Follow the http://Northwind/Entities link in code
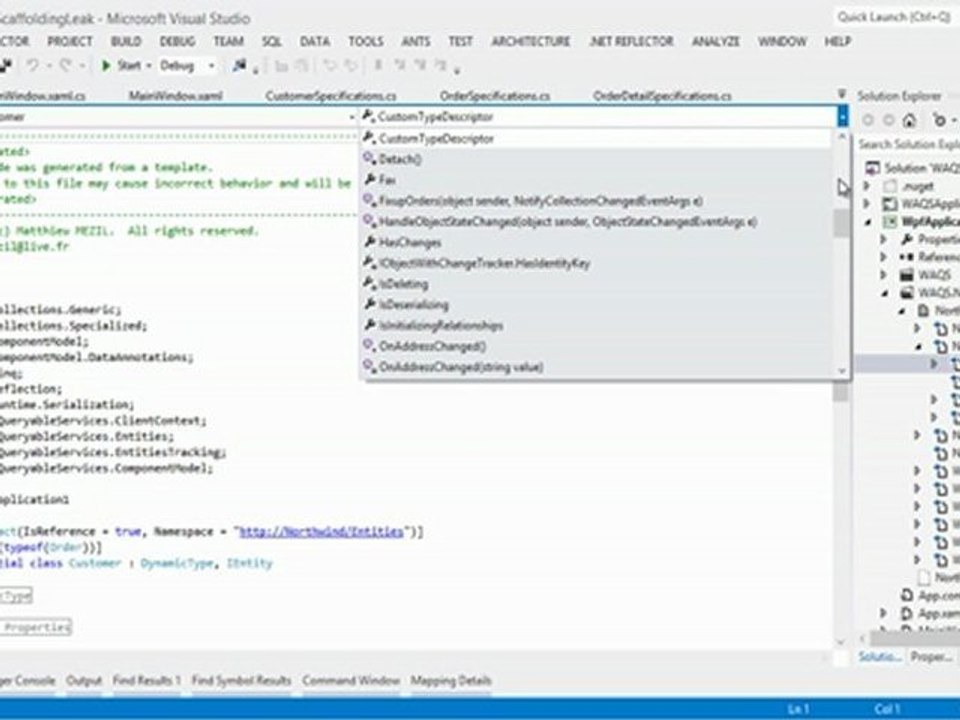This screenshot has width=960, height=720. tap(322, 531)
